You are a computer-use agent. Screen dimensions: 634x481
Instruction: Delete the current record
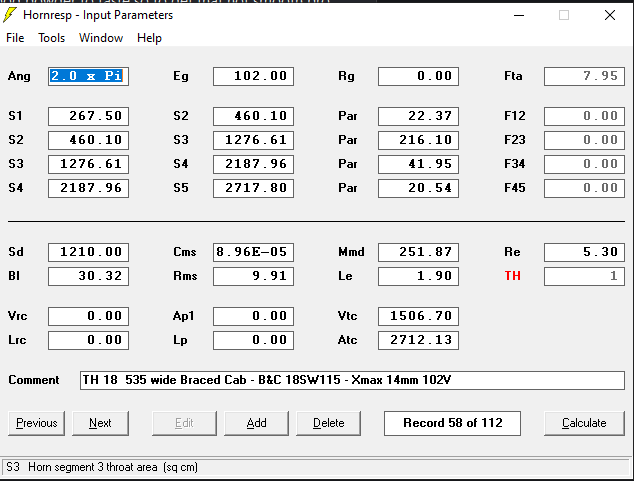click(328, 423)
